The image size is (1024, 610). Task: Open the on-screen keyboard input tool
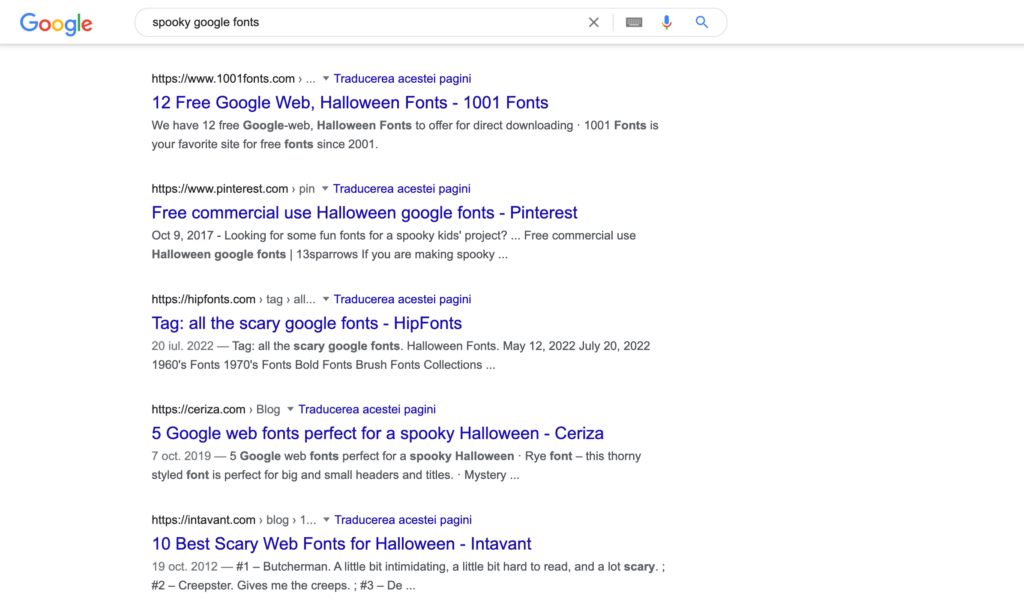pyautogui.click(x=633, y=22)
